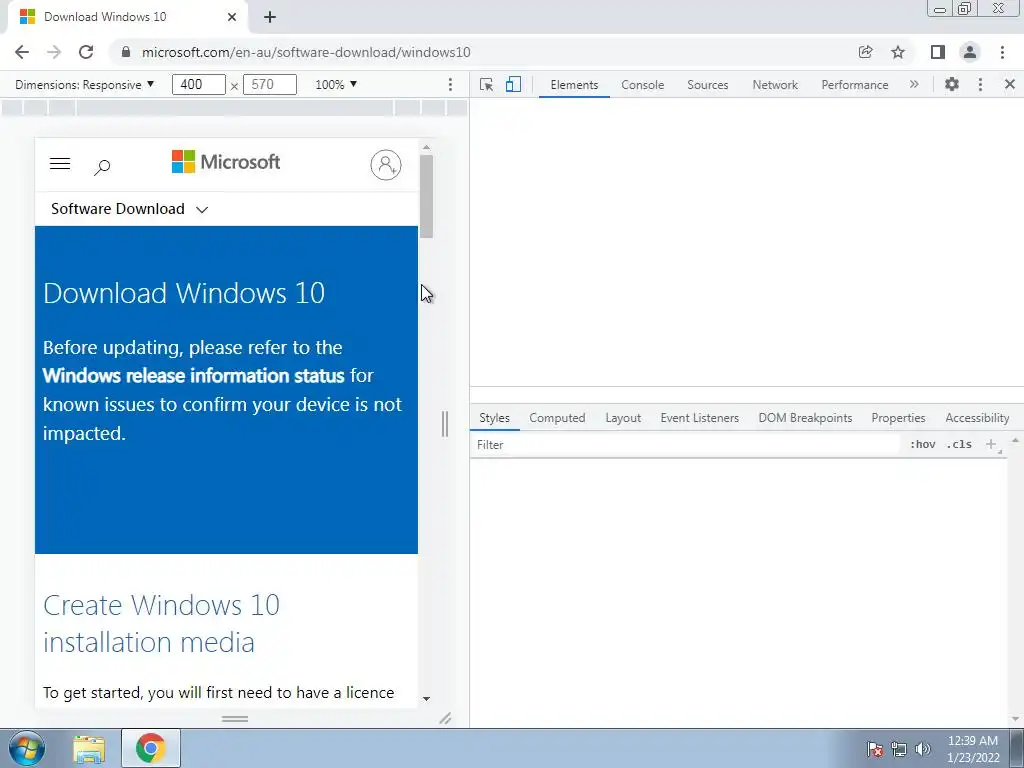Share this page icon in address bar
The width and height of the screenshot is (1024, 768).
tap(866, 52)
